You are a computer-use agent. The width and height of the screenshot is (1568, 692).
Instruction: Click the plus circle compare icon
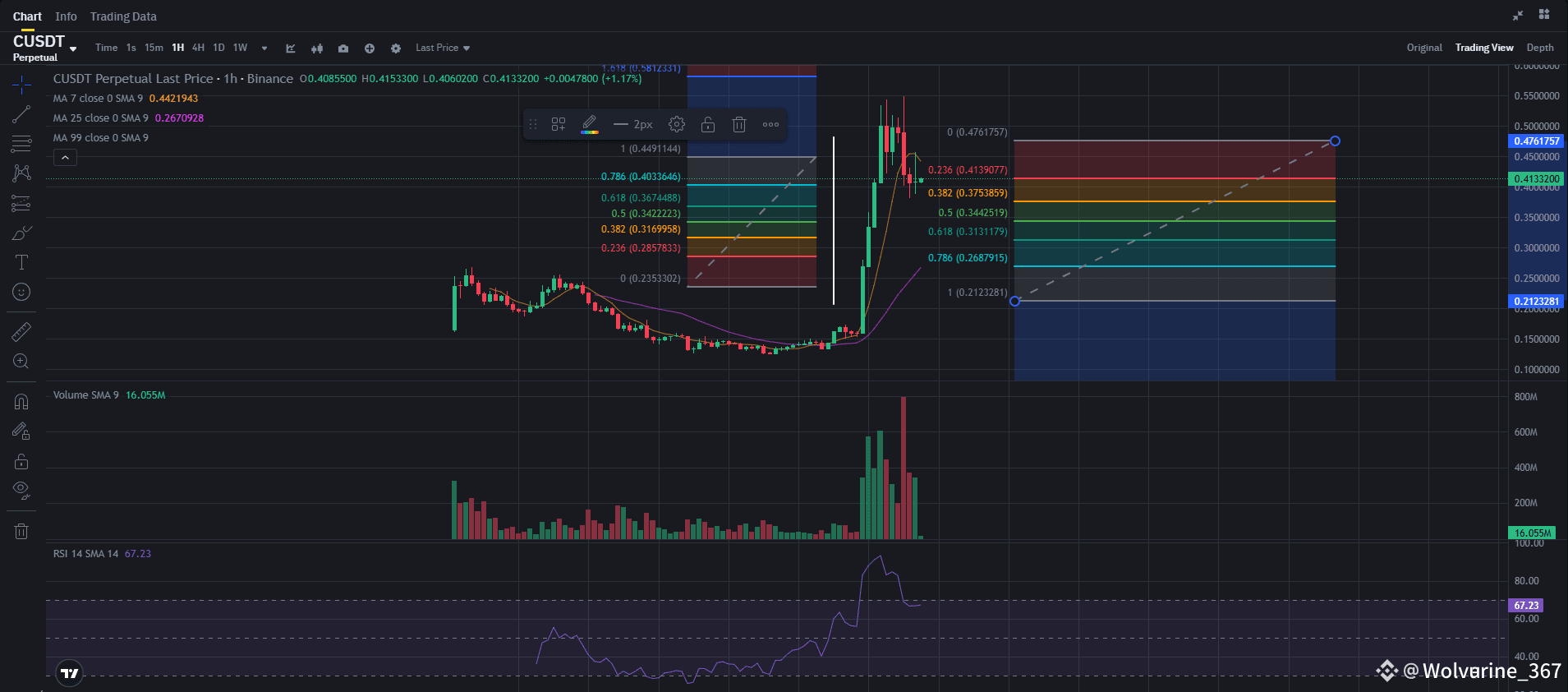pyautogui.click(x=370, y=48)
